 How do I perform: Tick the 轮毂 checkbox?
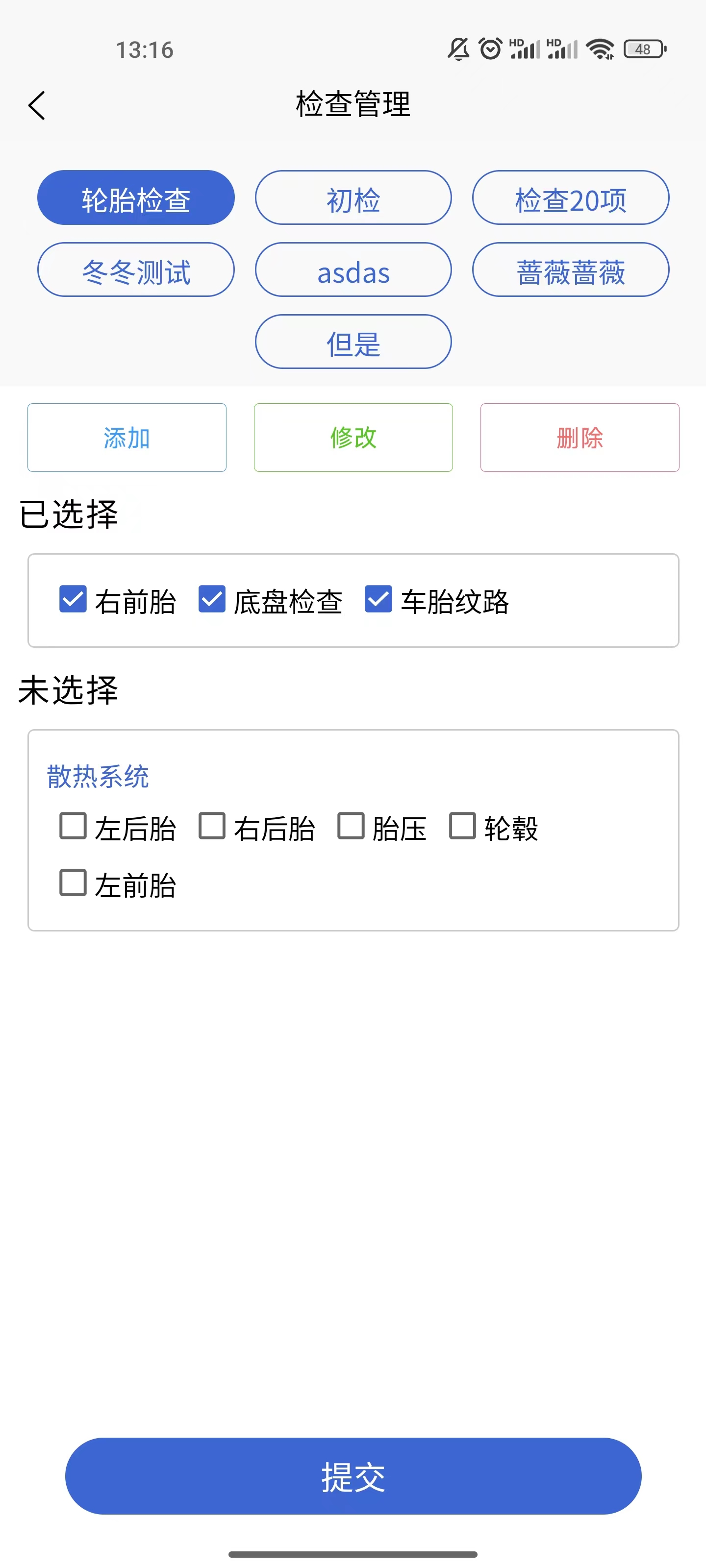coord(462,826)
